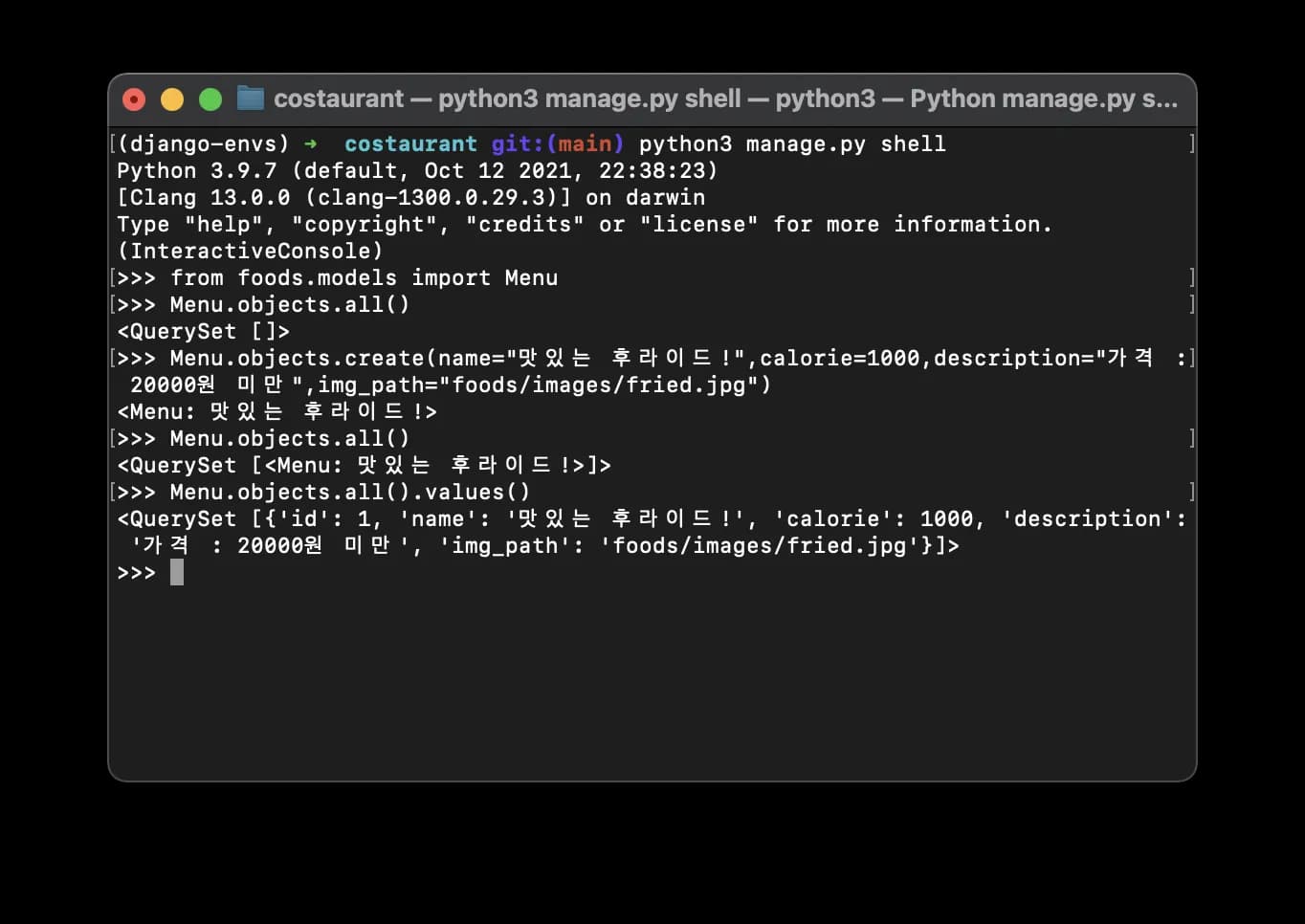Click the python3 manage.py shell command

(792, 144)
